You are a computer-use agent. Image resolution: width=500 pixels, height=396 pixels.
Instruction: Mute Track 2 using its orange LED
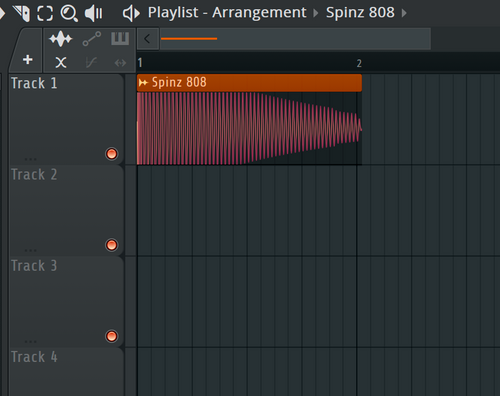pos(112,245)
